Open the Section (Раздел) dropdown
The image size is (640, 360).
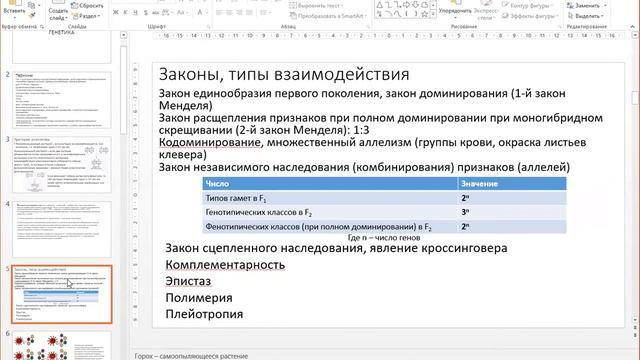click(x=86, y=16)
